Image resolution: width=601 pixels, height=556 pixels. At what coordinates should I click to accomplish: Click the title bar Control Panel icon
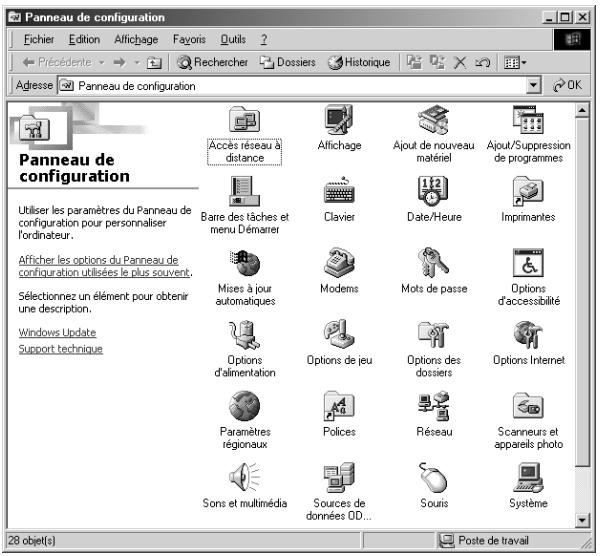coord(15,17)
